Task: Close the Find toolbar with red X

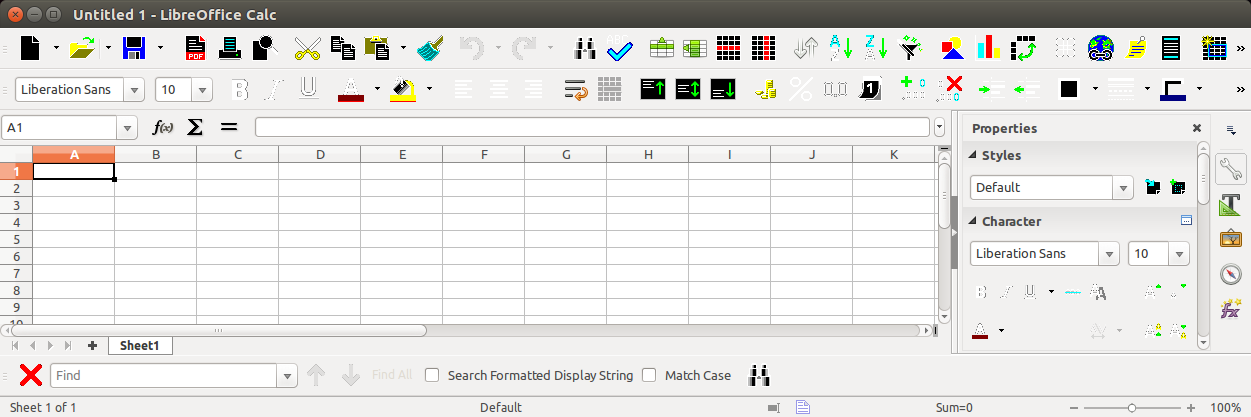Action: [31, 375]
